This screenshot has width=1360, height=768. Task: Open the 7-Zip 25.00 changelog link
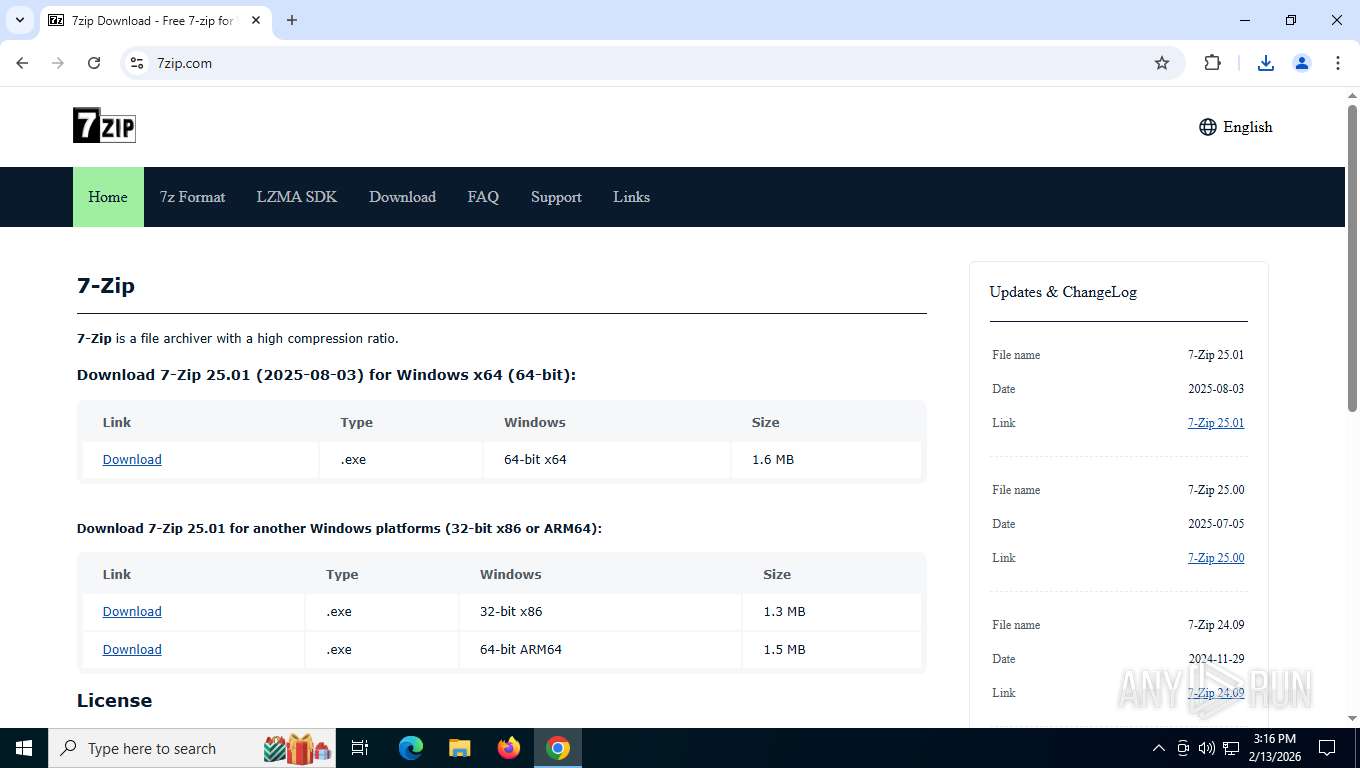pyautogui.click(x=1216, y=558)
